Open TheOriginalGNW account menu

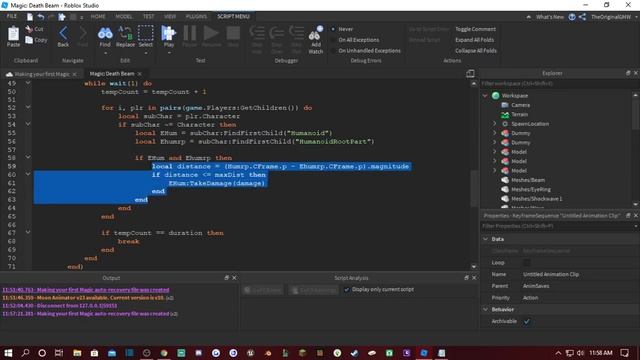[x=611, y=17]
